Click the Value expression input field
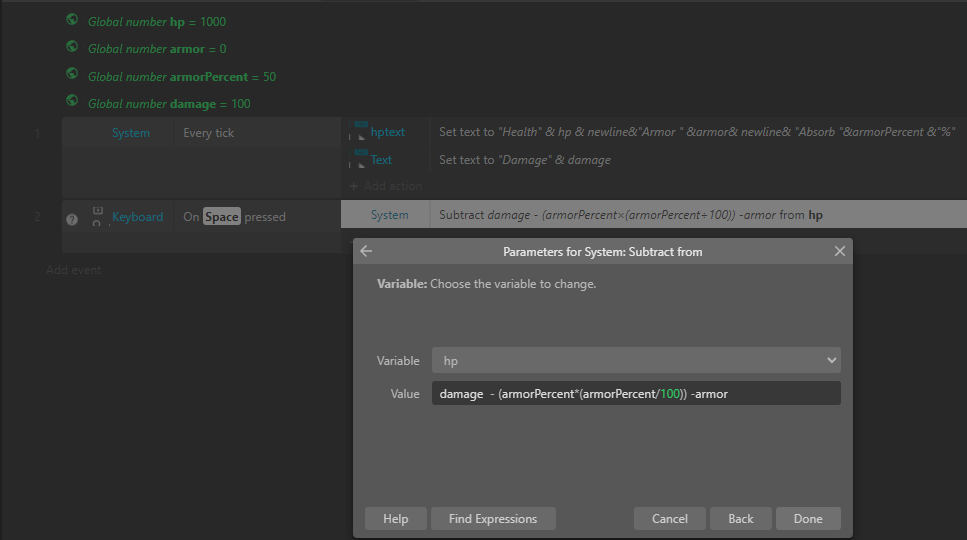The image size is (967, 540). point(636,393)
